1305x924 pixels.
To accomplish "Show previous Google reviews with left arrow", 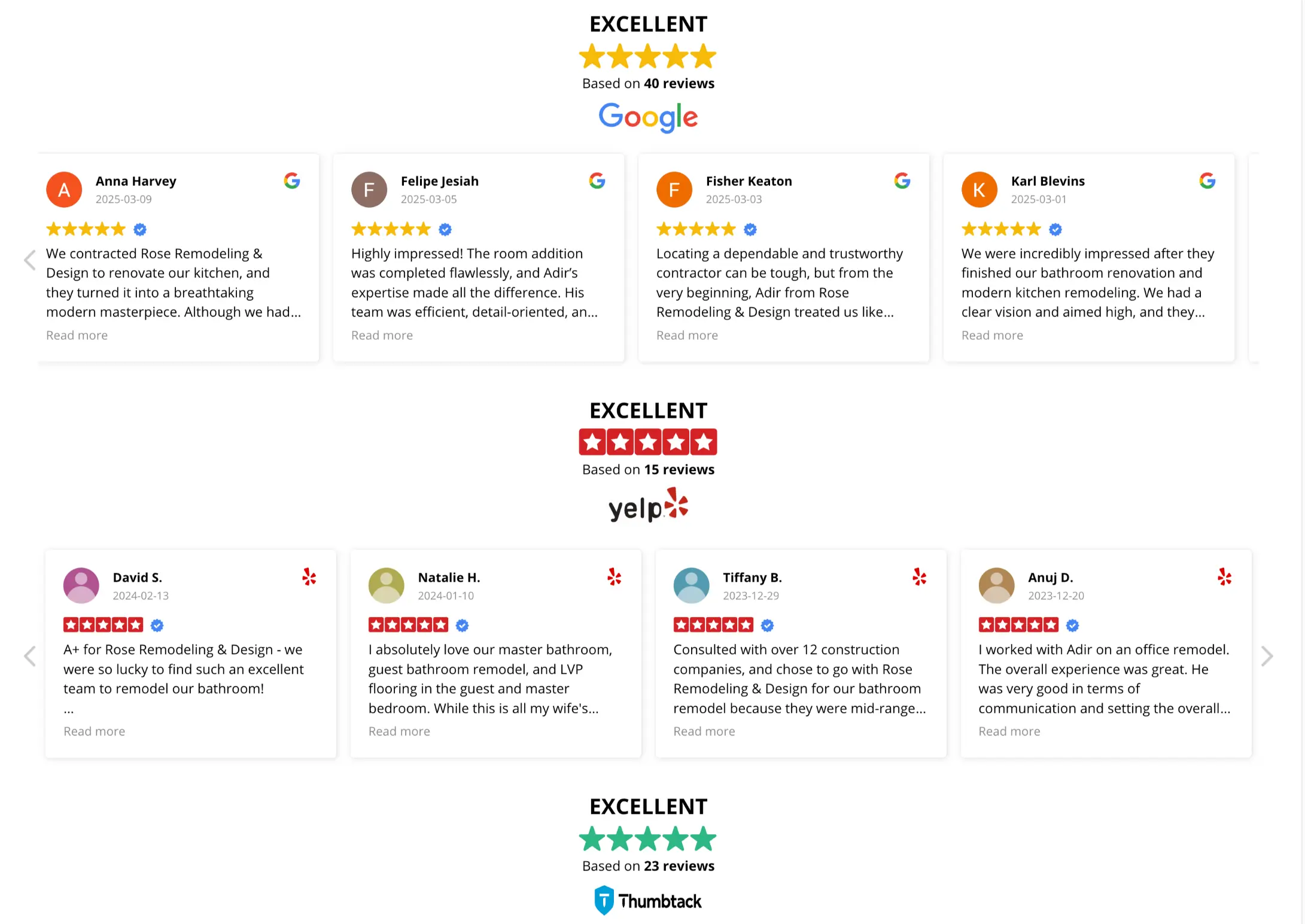I will (29, 260).
